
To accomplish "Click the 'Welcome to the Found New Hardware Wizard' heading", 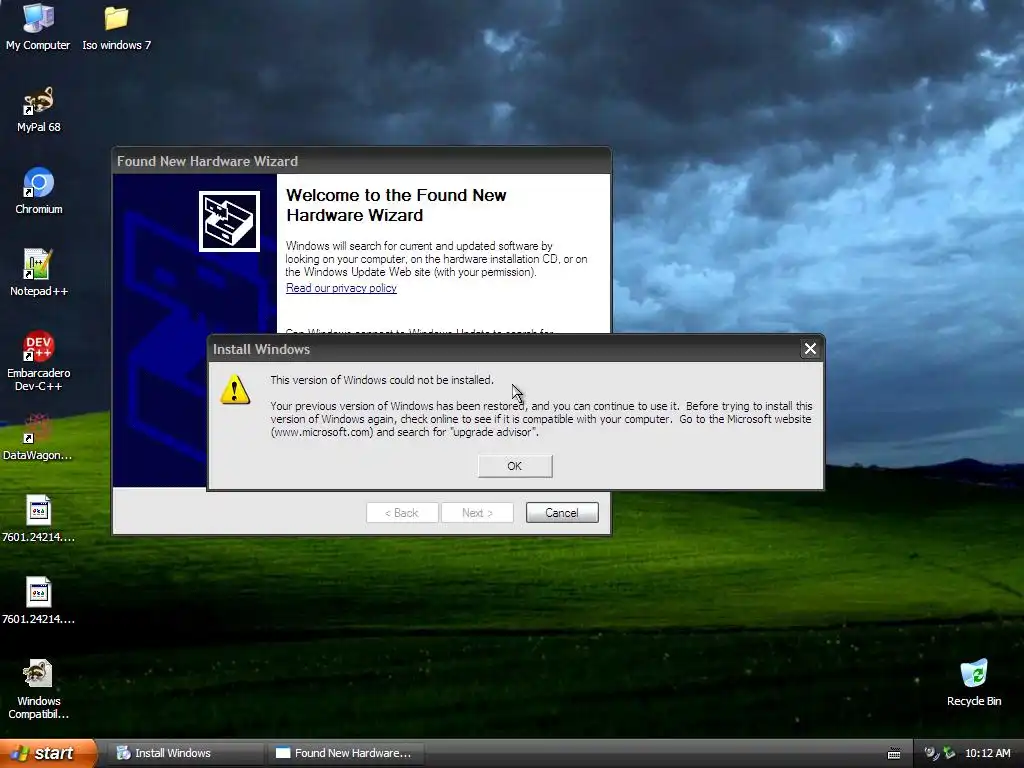I will [x=396, y=205].
